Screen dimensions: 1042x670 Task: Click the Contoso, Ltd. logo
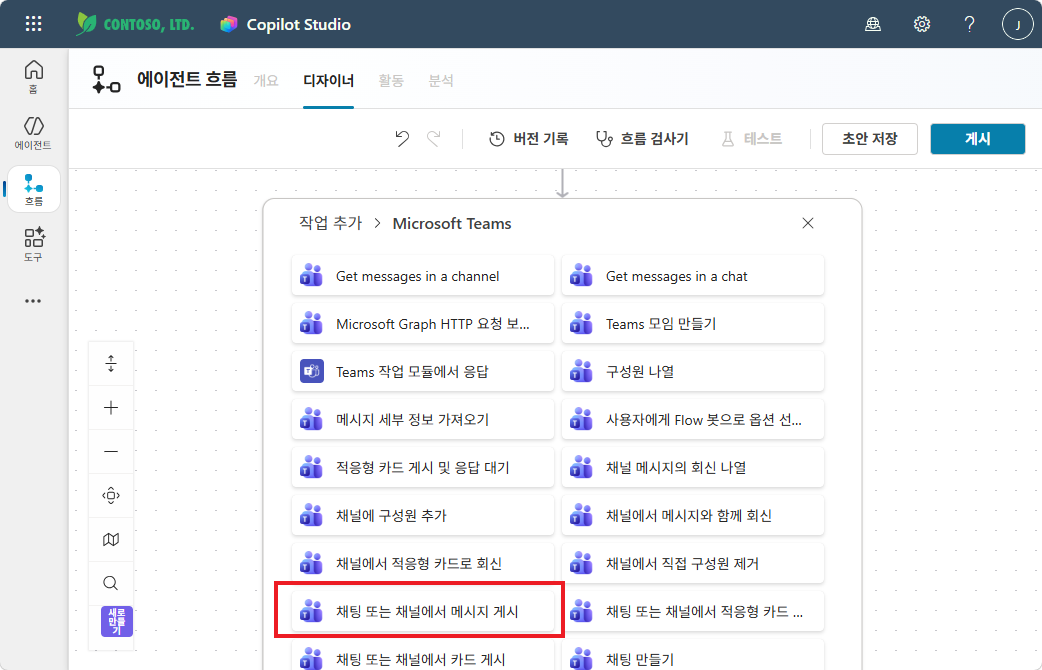(x=135, y=24)
